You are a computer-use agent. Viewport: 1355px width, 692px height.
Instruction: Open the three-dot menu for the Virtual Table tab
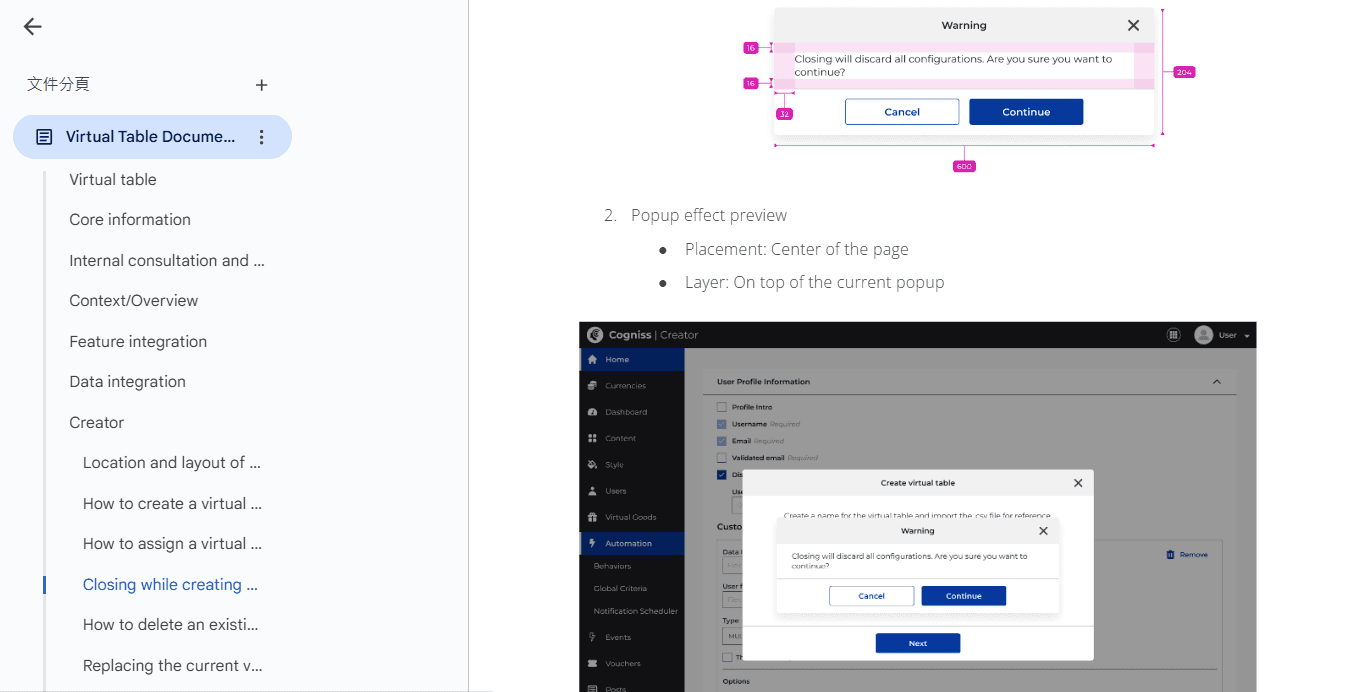262,137
